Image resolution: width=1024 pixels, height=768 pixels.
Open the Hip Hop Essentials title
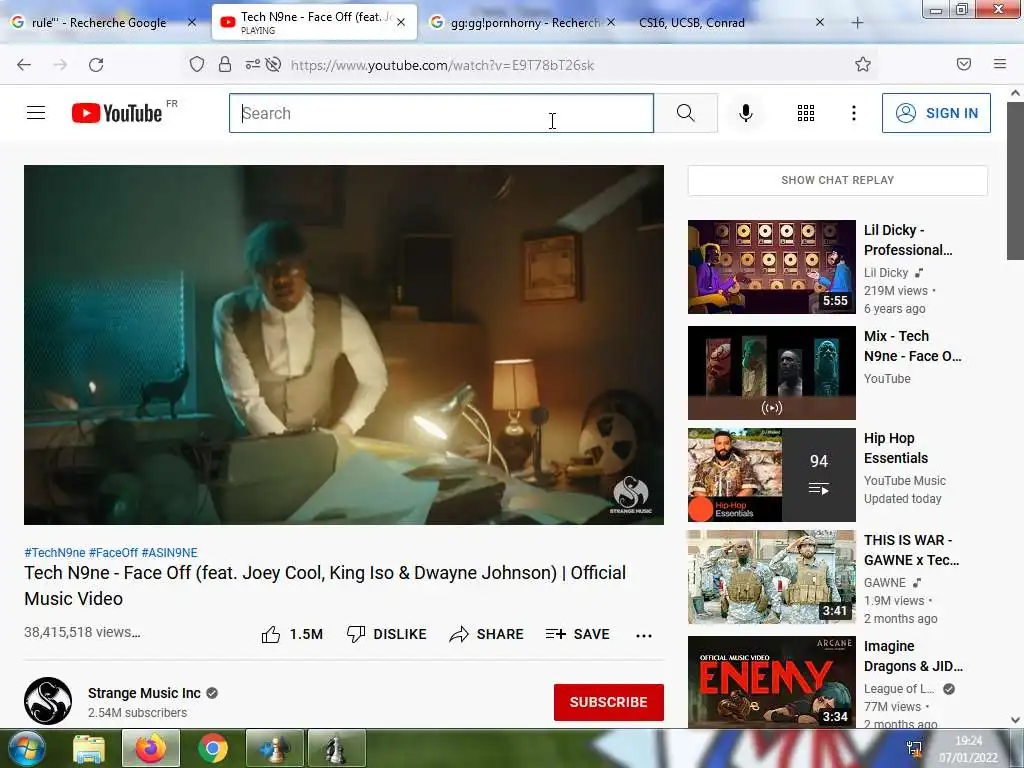896,448
